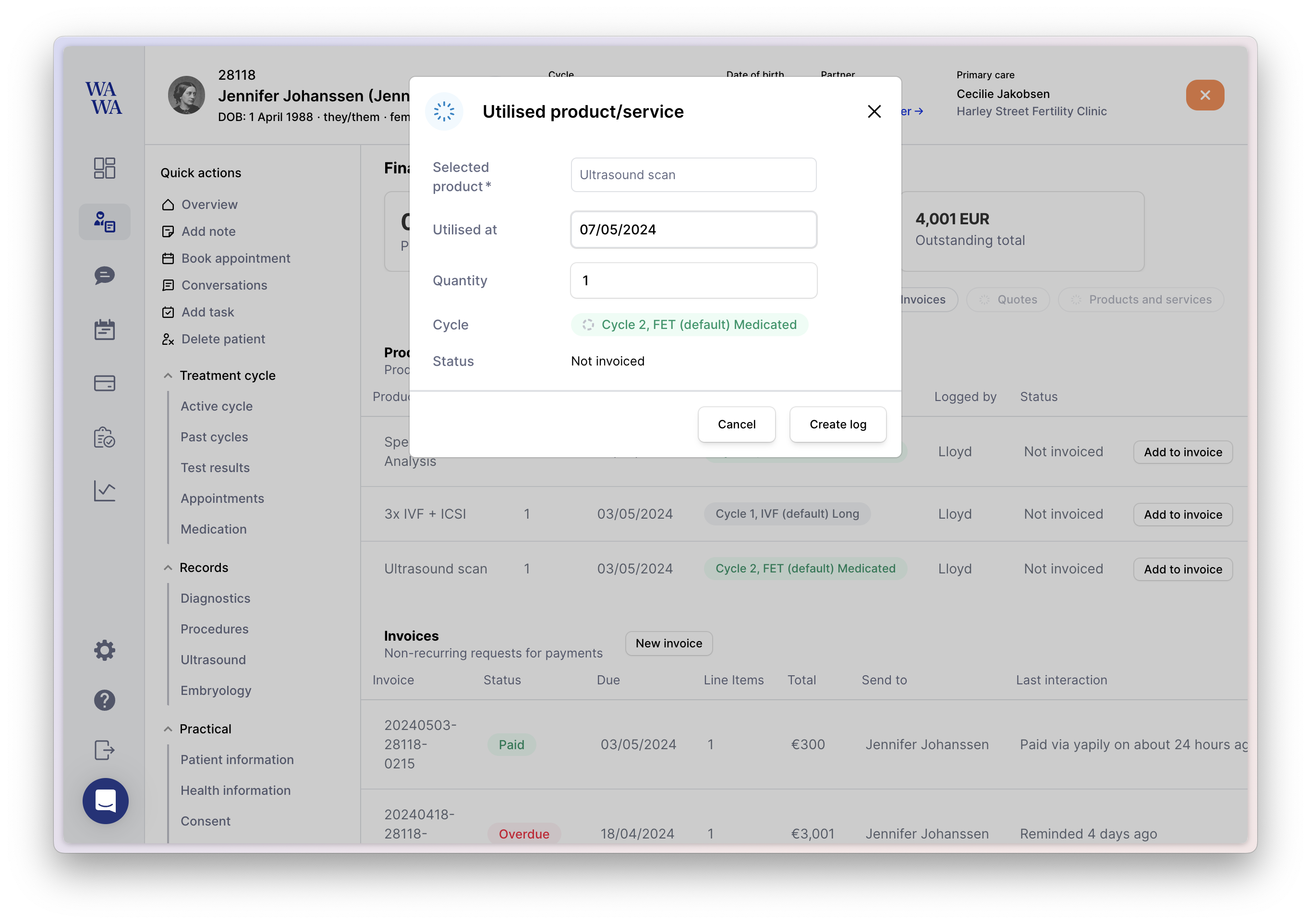Edit the Utilised at date input field
Viewport: 1311px width, 924px height.
point(693,229)
